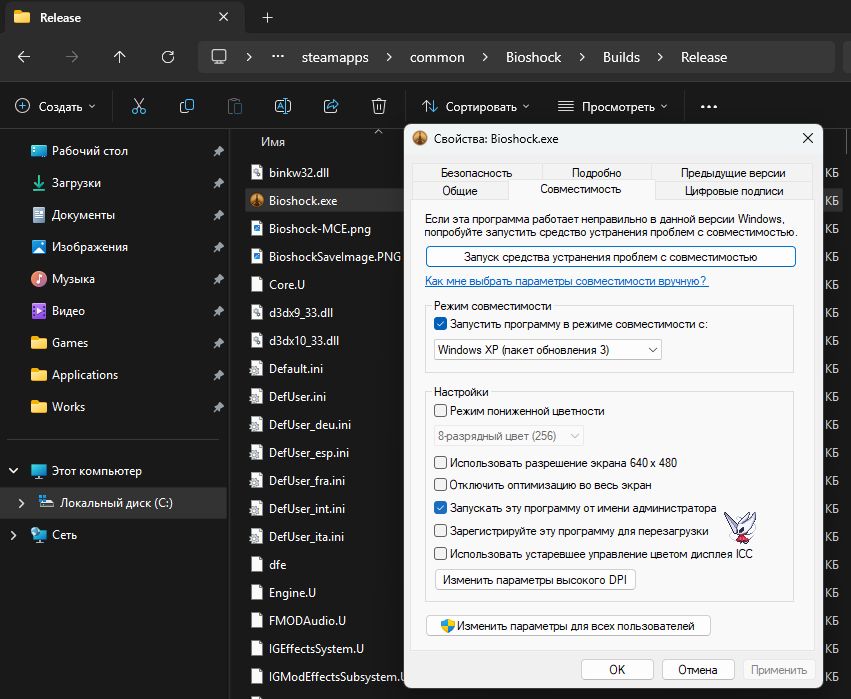The height and width of the screenshot is (699, 851).
Task: Check register program for restart option
Action: click(440, 531)
